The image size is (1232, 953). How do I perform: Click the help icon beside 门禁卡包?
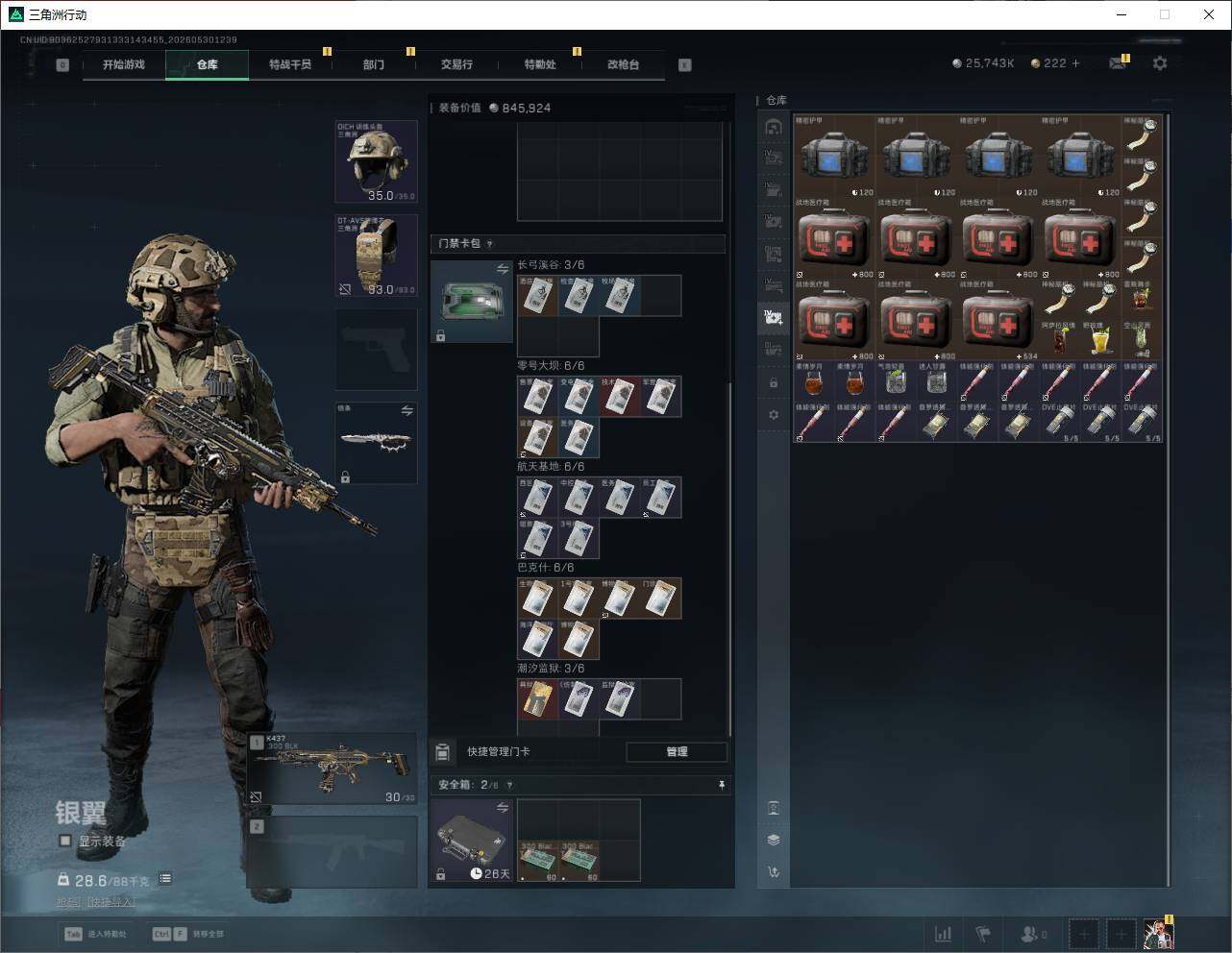click(x=489, y=244)
